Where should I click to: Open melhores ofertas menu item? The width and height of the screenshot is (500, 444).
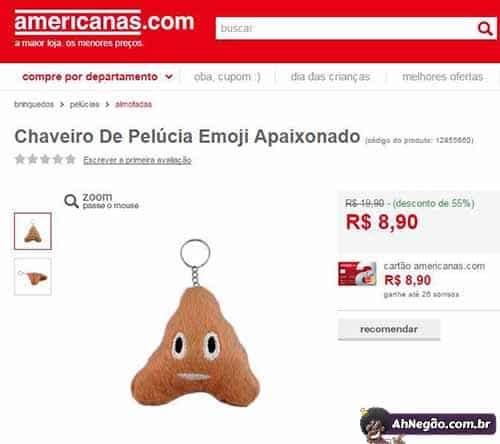[442, 77]
